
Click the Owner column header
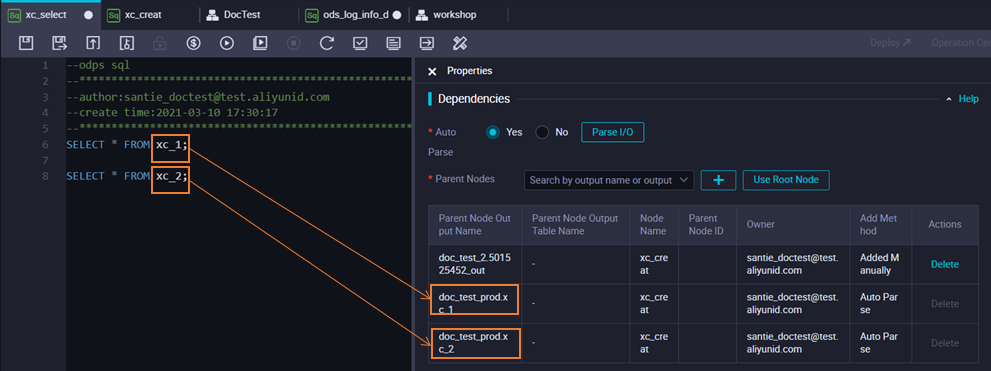(x=793, y=224)
